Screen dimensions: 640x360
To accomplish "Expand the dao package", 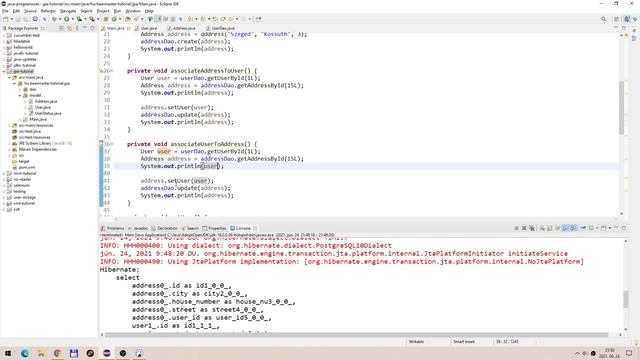I will click(20, 89).
